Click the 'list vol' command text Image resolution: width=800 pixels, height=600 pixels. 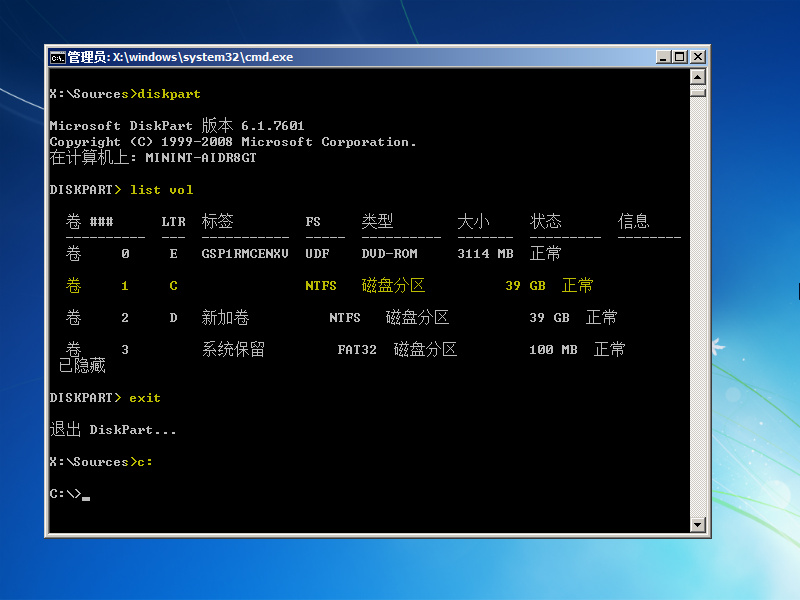pyautogui.click(x=161, y=190)
